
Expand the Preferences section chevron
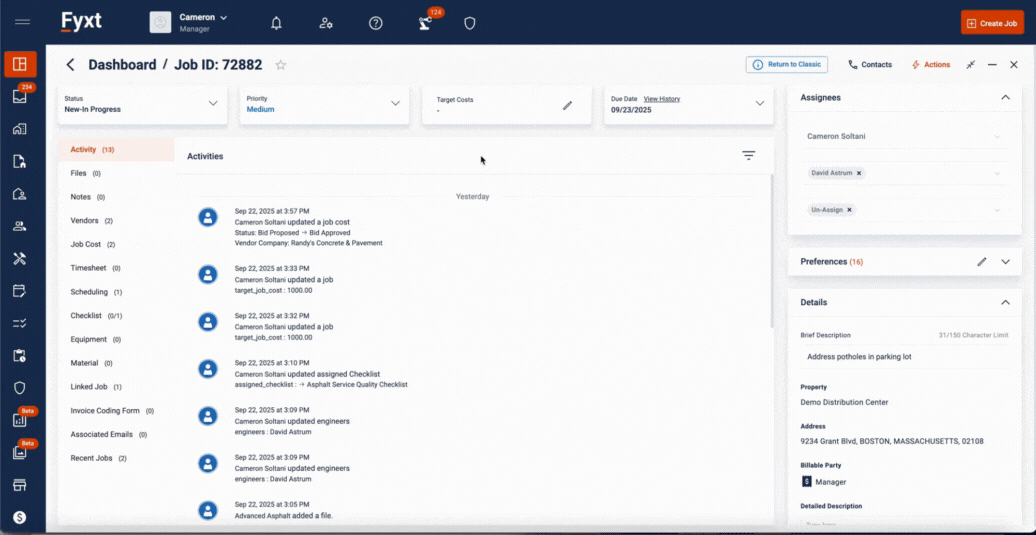pos(1005,262)
